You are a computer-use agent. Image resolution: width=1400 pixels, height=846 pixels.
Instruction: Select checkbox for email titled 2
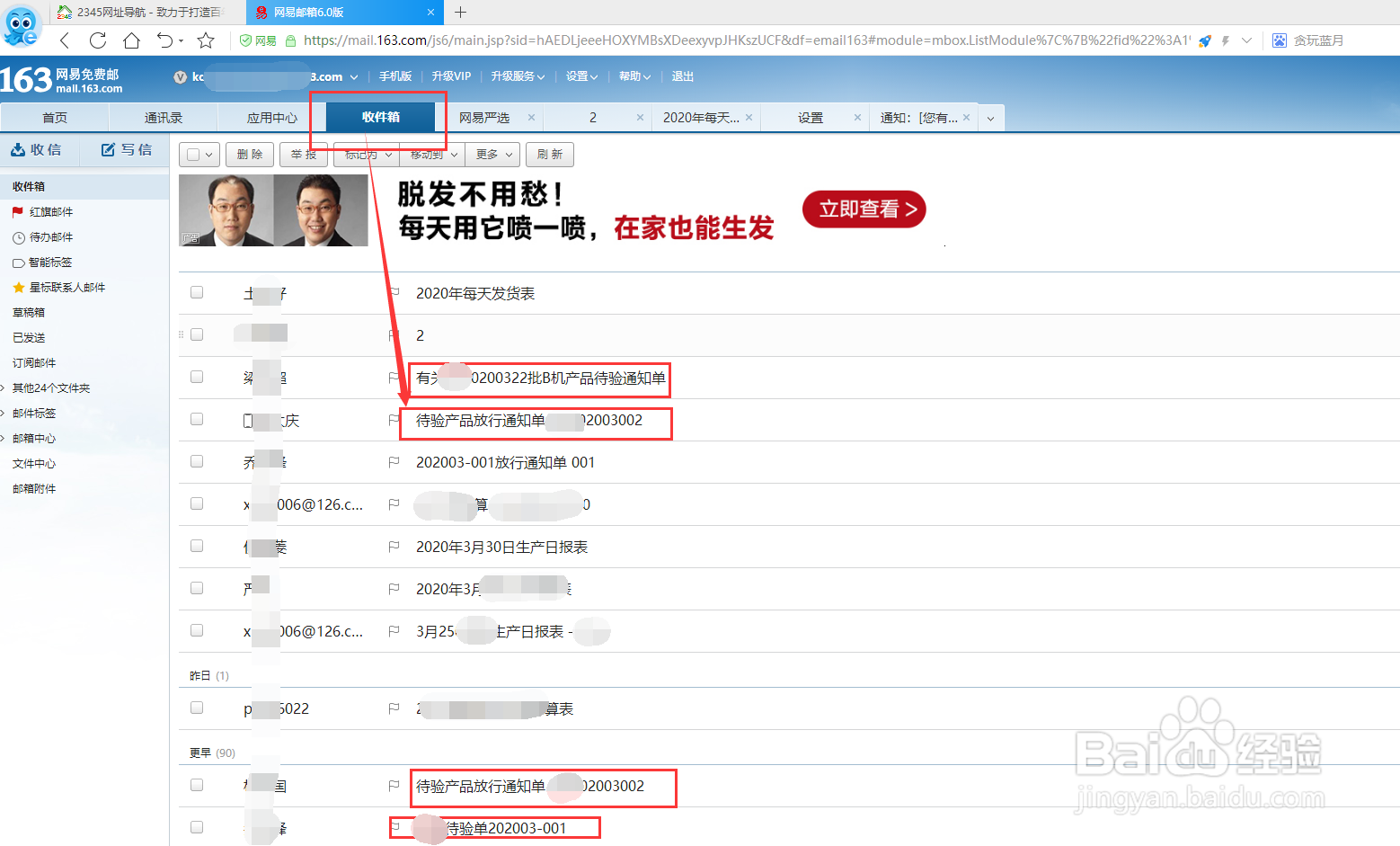click(x=197, y=334)
